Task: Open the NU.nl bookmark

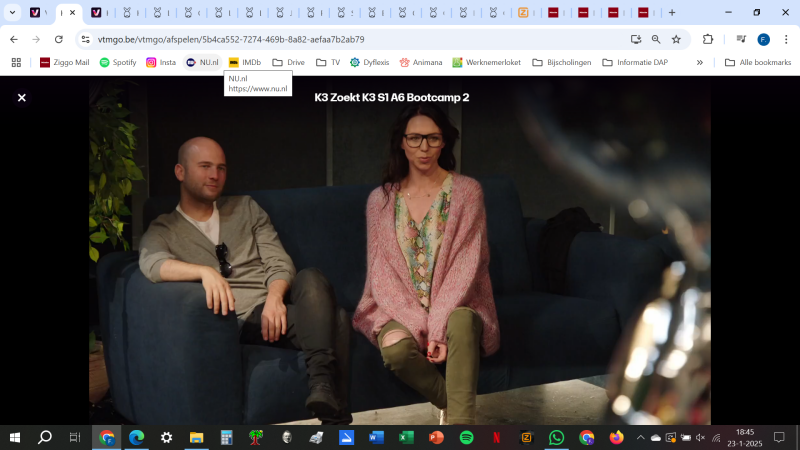Action: (203, 62)
